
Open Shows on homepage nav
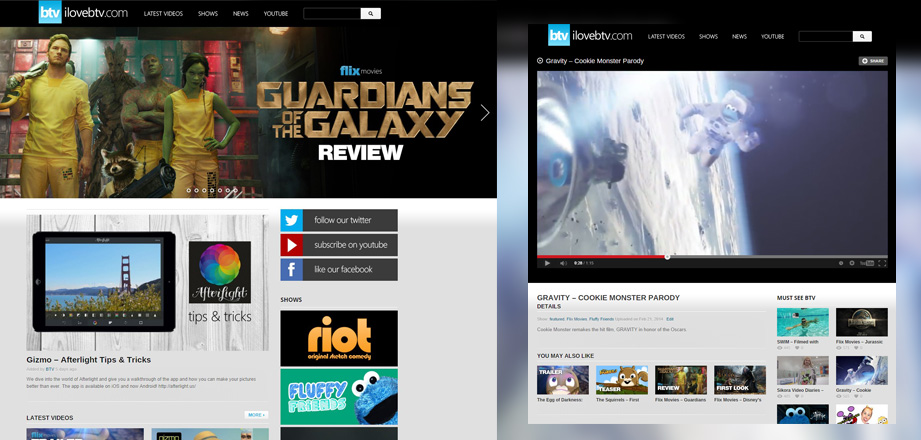[208, 14]
